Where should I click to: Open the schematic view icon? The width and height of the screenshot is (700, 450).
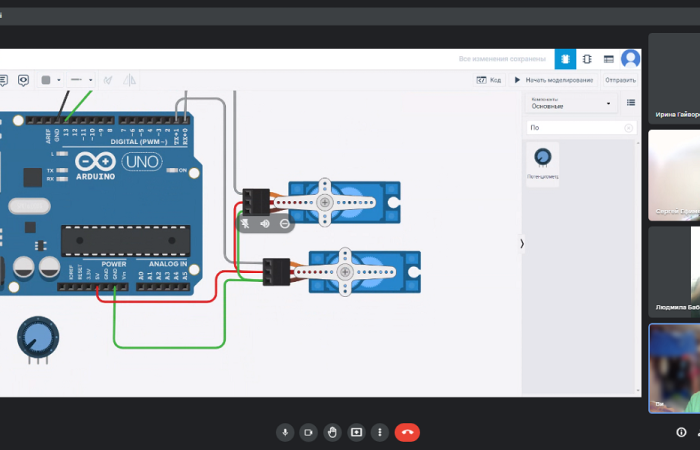click(587, 59)
